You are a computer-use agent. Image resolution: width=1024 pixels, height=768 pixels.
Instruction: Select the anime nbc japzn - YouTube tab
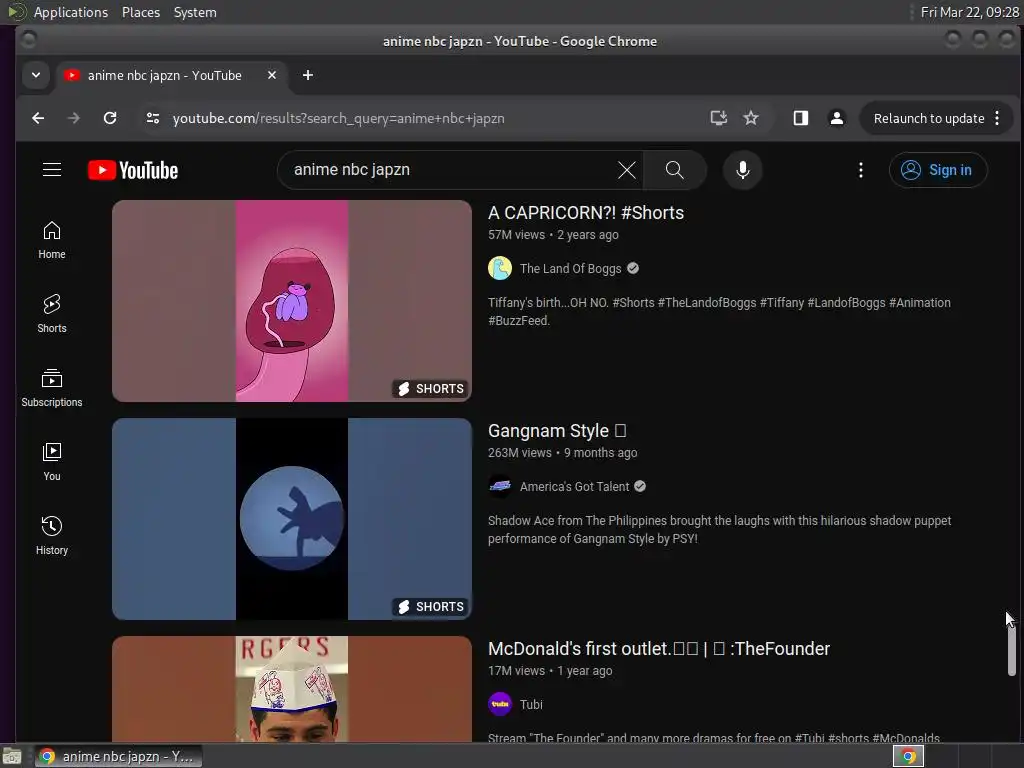tap(171, 75)
